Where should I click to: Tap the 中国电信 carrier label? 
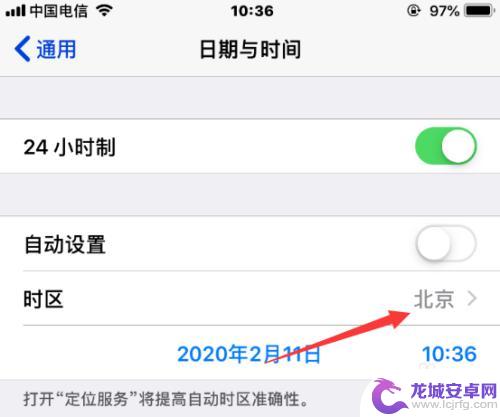(59, 11)
